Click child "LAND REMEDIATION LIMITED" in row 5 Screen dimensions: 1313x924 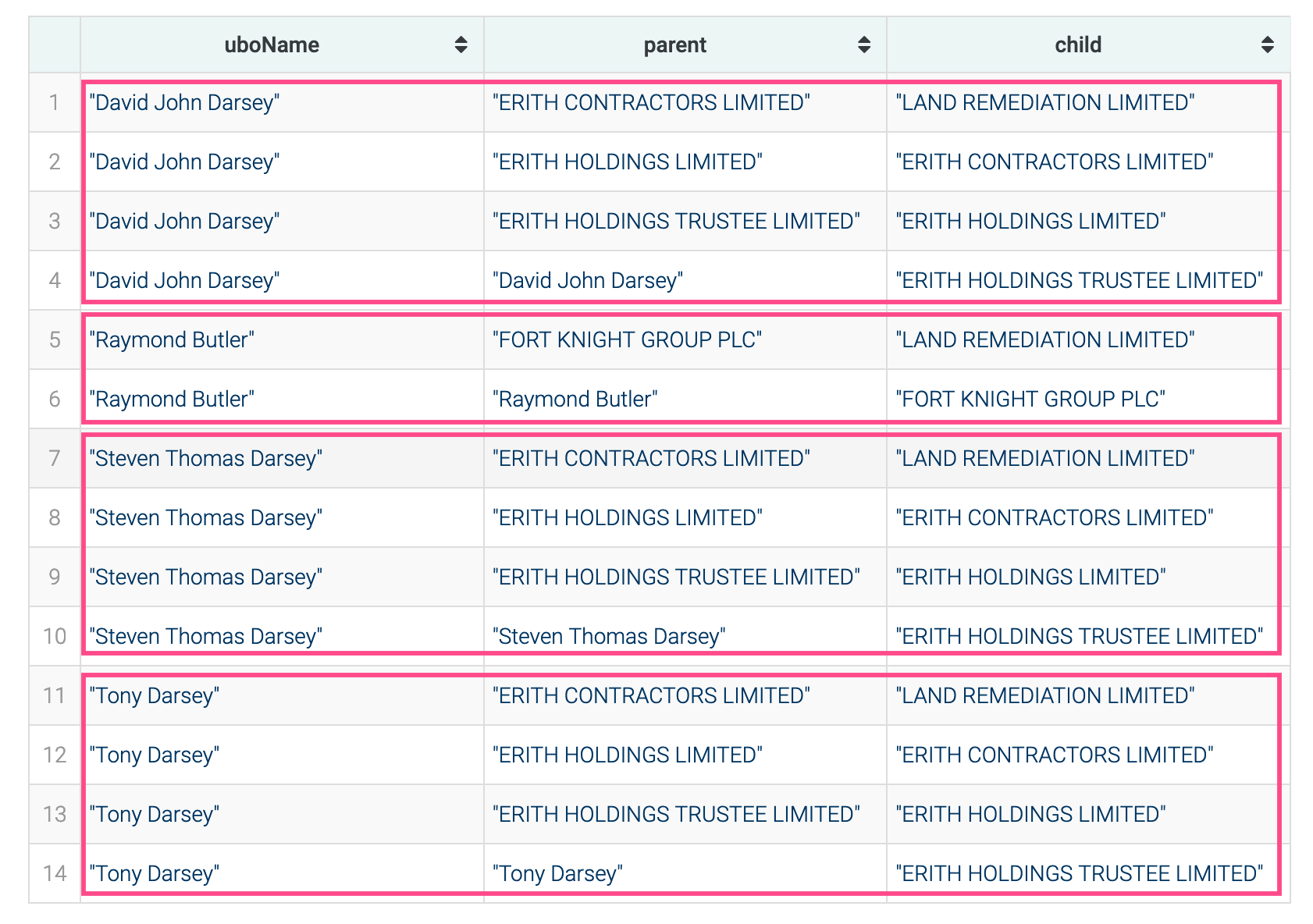[x=1044, y=339]
